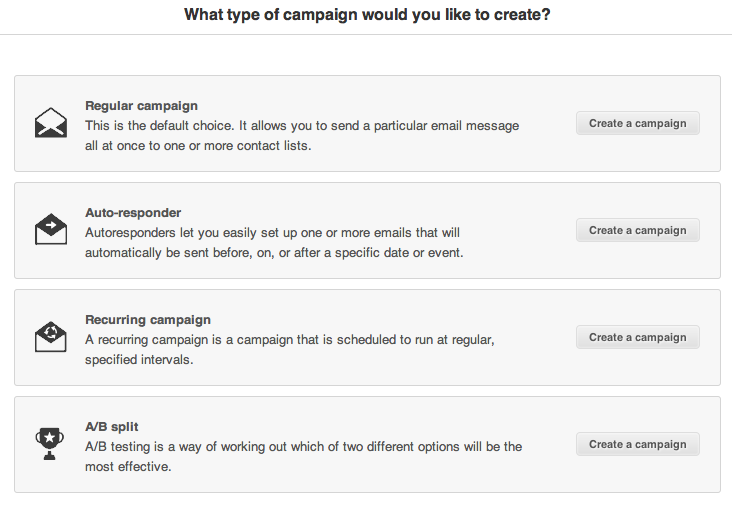
Task: Click the A/B testing description paragraph
Action: (x=303, y=457)
